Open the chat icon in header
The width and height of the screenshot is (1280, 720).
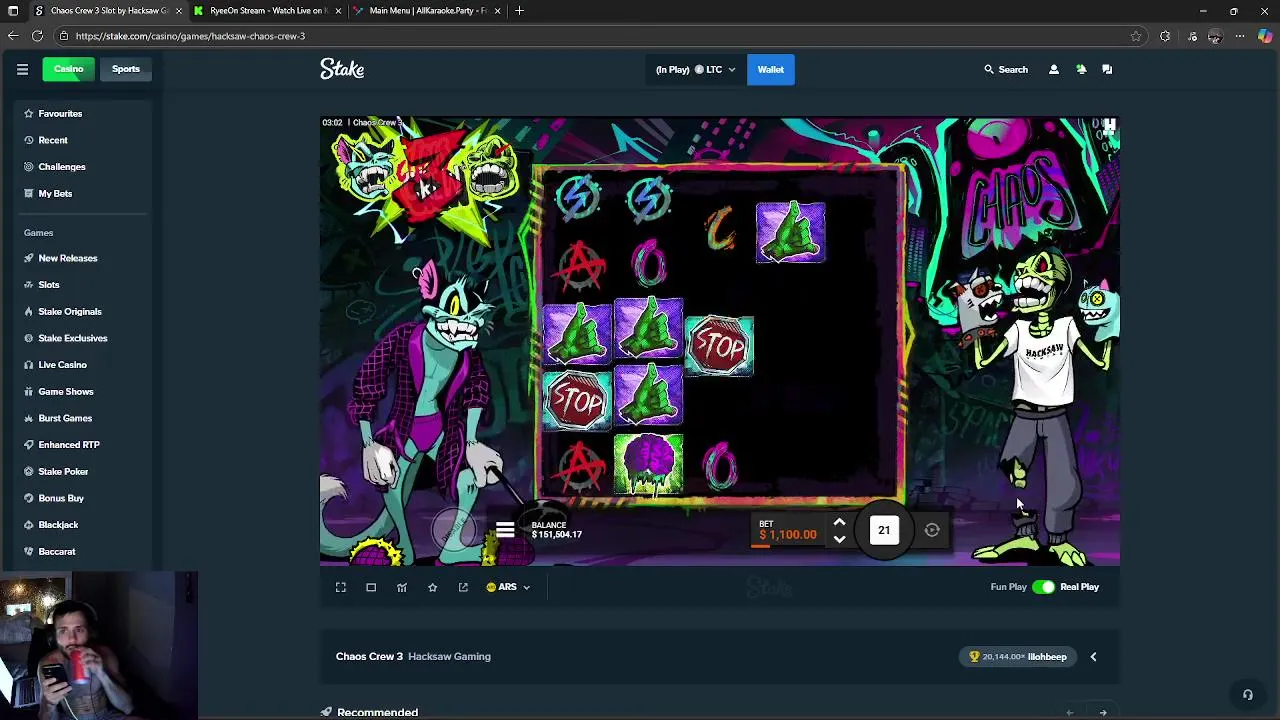pyautogui.click(x=1107, y=69)
